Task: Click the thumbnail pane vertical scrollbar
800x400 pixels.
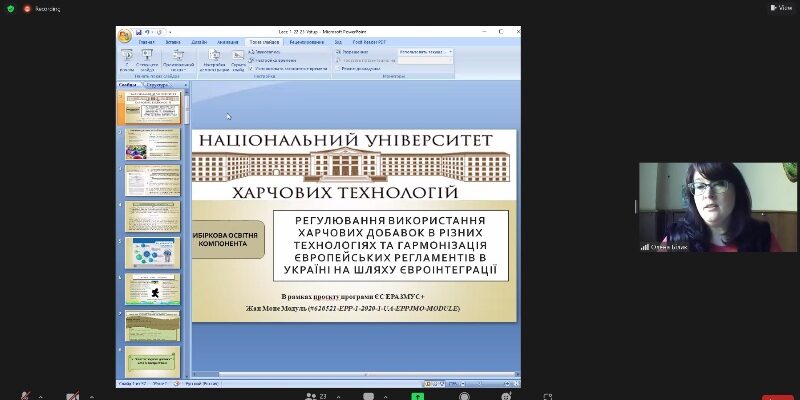Action: click(x=187, y=234)
